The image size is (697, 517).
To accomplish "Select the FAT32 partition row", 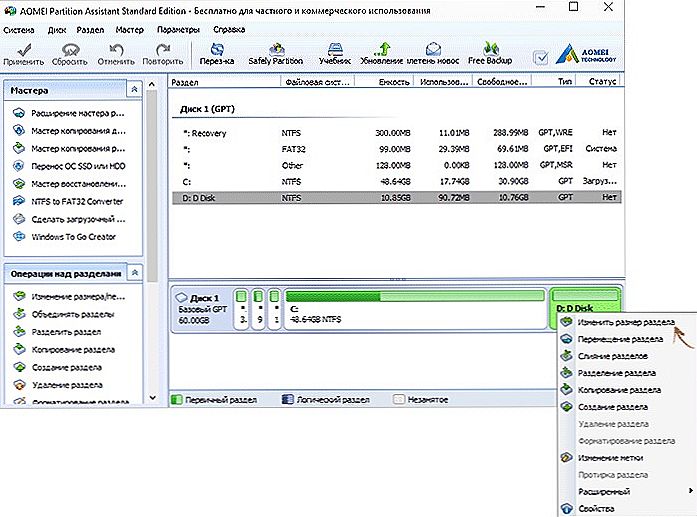I will (397, 149).
